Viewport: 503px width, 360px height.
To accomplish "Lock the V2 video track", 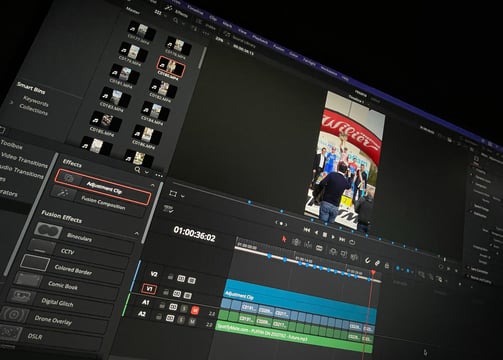I will 170,277.
